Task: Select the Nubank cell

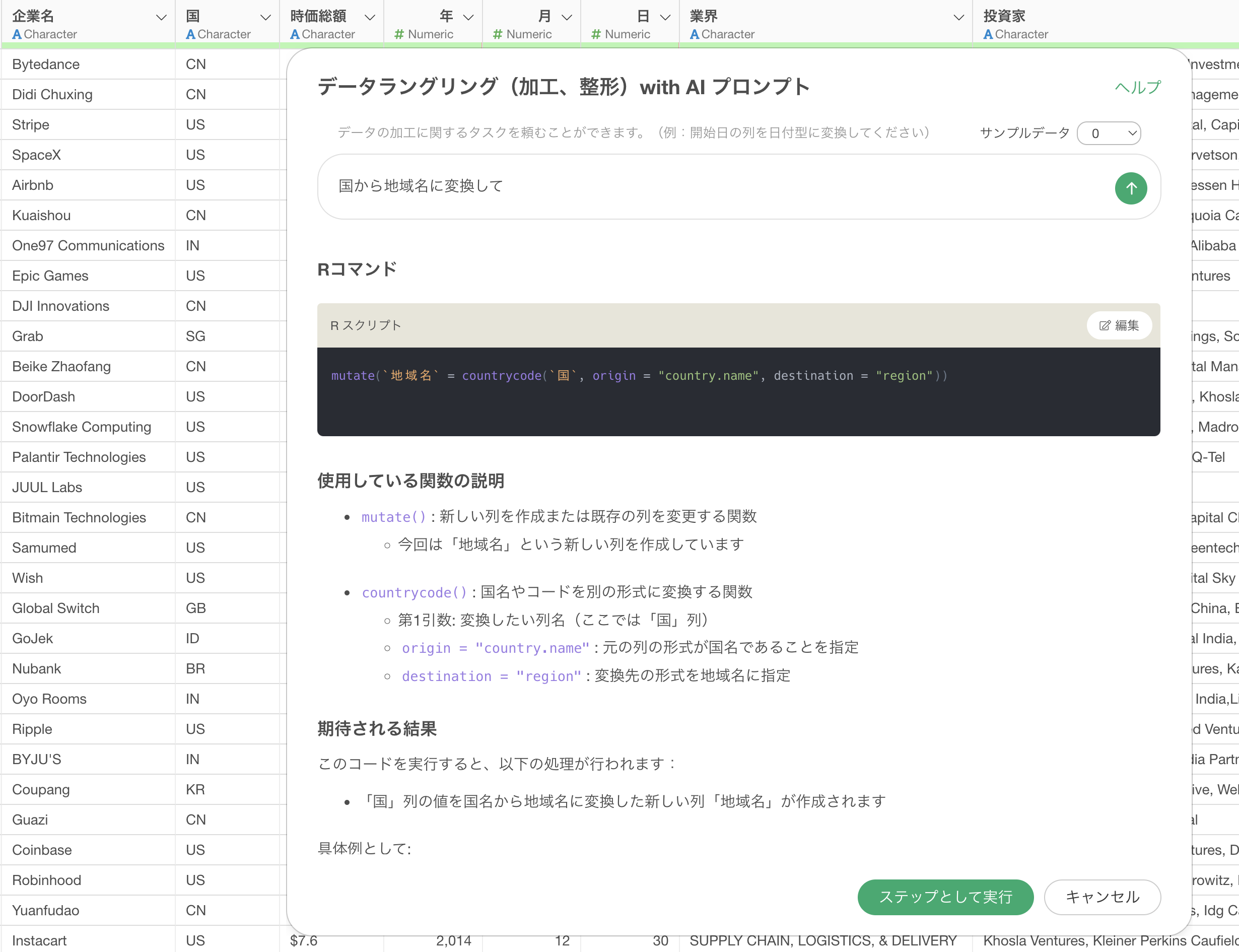Action: [x=88, y=669]
